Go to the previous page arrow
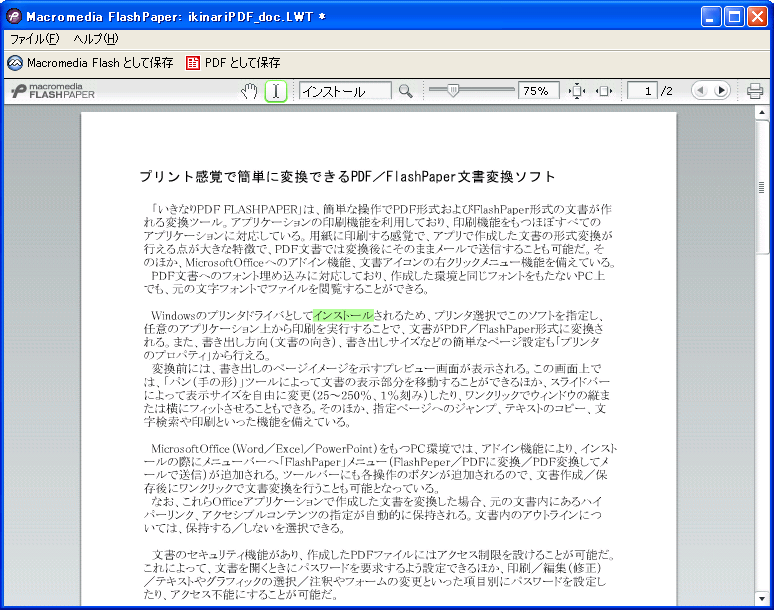This screenshot has width=774, height=610. pos(699,91)
